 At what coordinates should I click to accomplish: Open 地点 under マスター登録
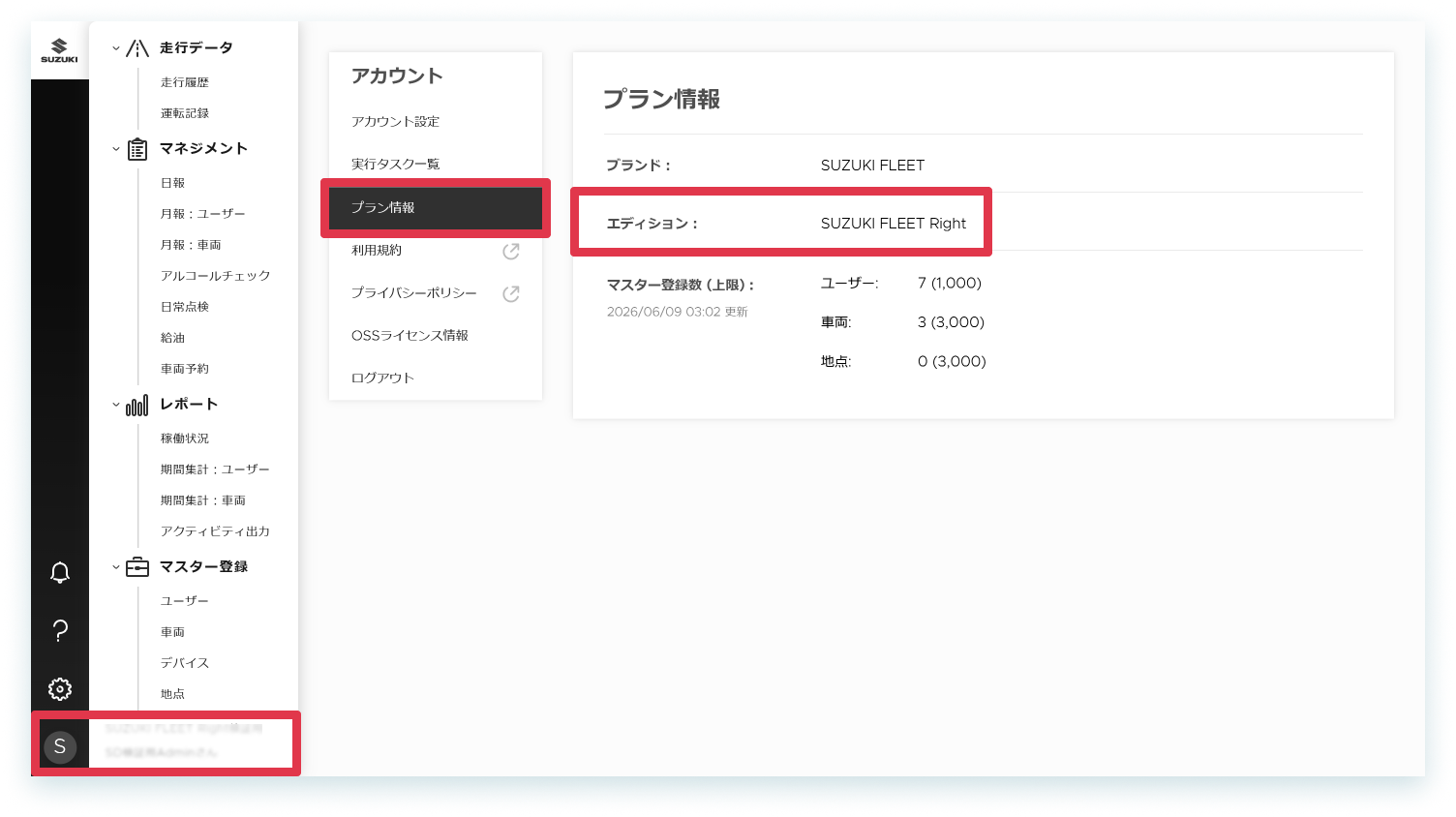point(172,694)
